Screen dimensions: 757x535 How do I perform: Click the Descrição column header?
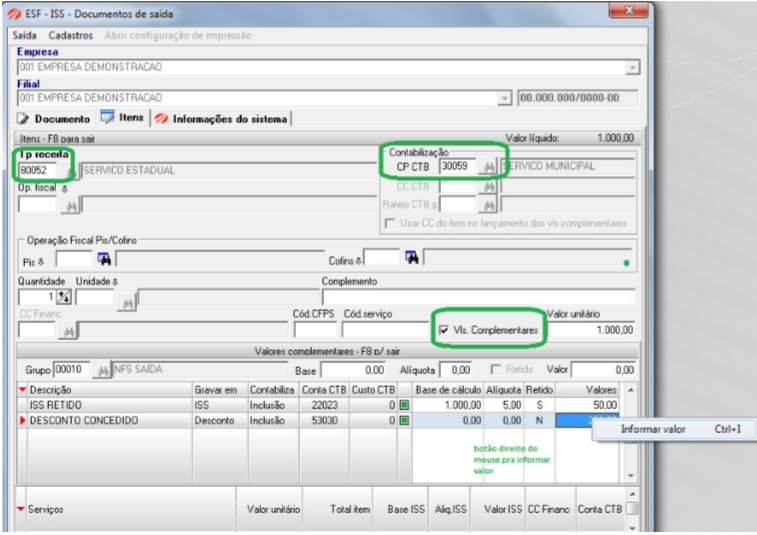pyautogui.click(x=110, y=390)
